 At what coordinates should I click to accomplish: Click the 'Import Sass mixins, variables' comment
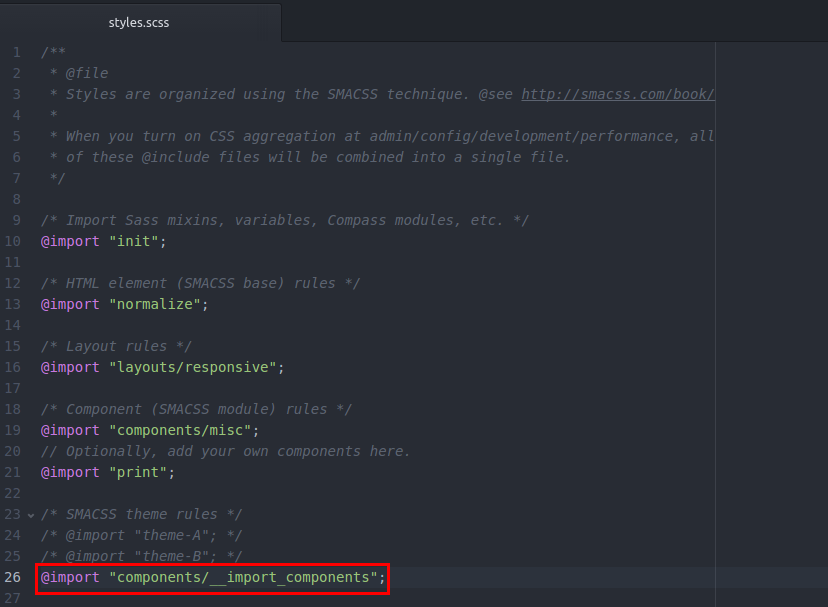pos(285,220)
